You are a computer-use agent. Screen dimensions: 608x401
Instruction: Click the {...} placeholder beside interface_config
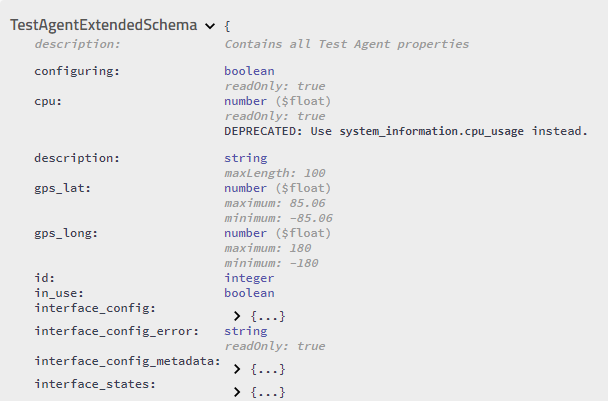268,316
